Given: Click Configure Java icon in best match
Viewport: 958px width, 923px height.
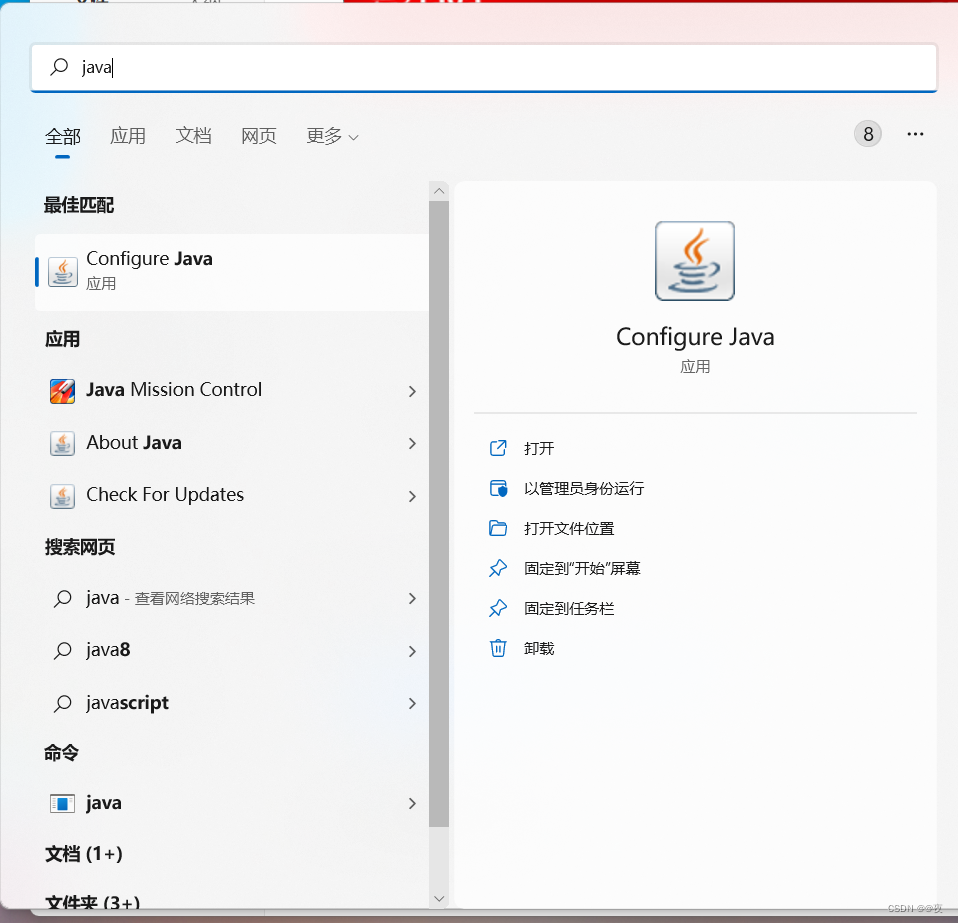Looking at the screenshot, I should coord(63,272).
